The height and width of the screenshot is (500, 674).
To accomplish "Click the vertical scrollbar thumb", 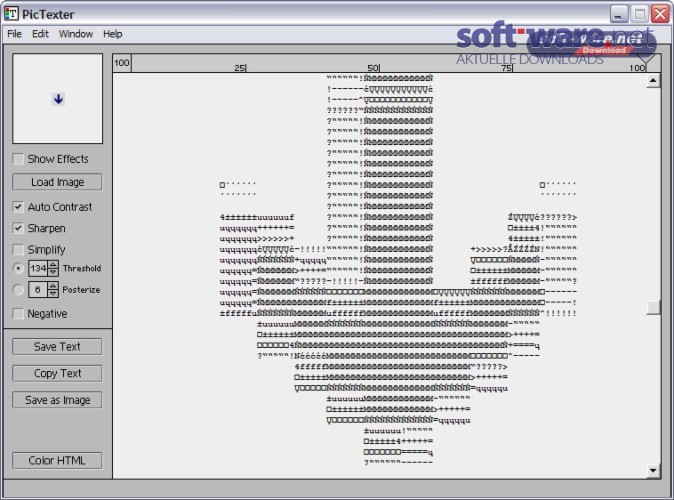I will coord(653,307).
